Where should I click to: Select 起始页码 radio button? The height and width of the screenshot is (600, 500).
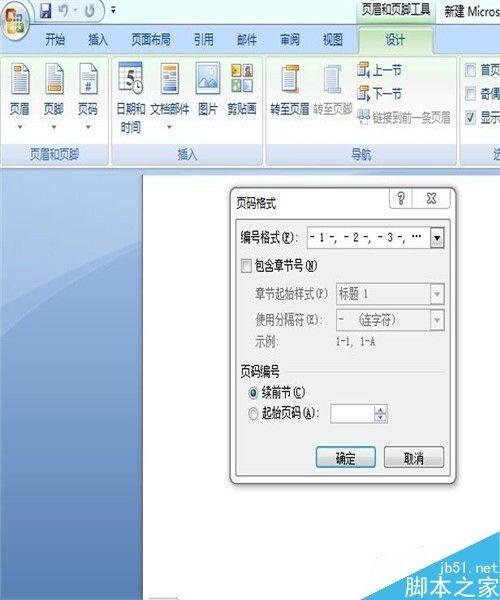pos(253,414)
